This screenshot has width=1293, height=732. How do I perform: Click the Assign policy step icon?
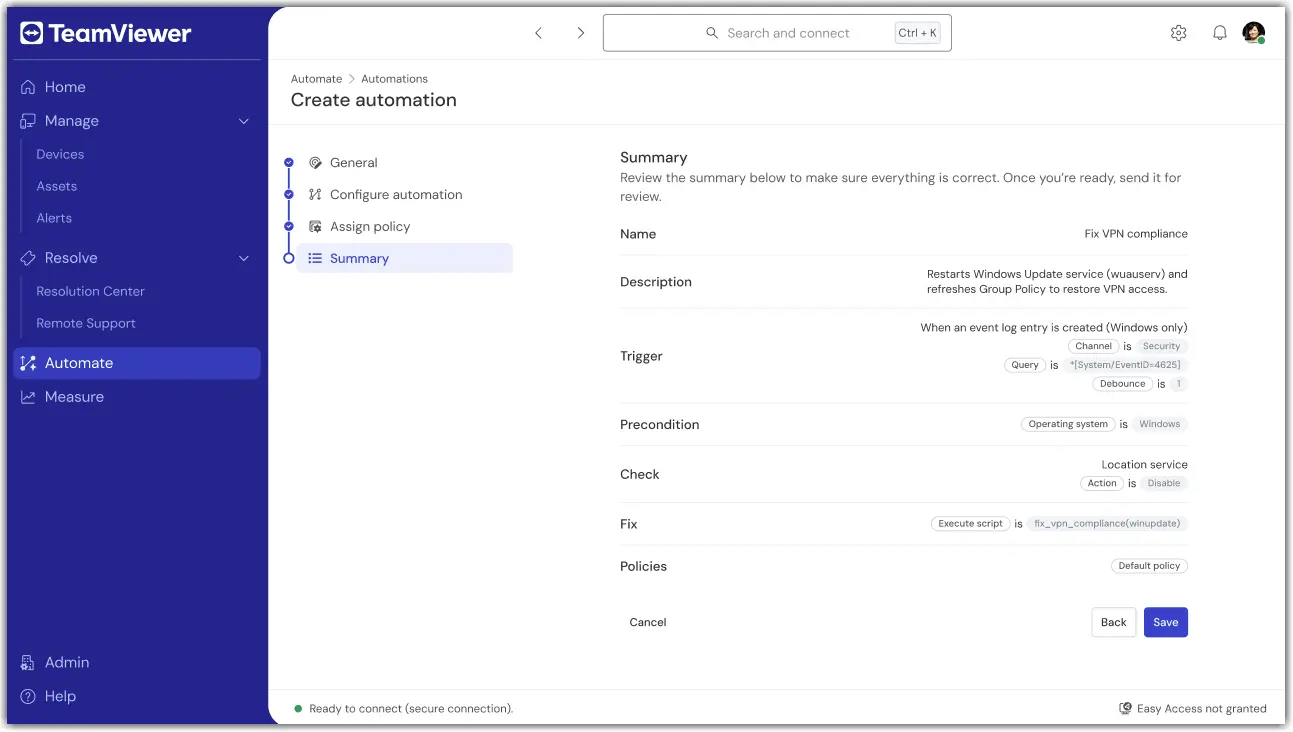point(315,227)
